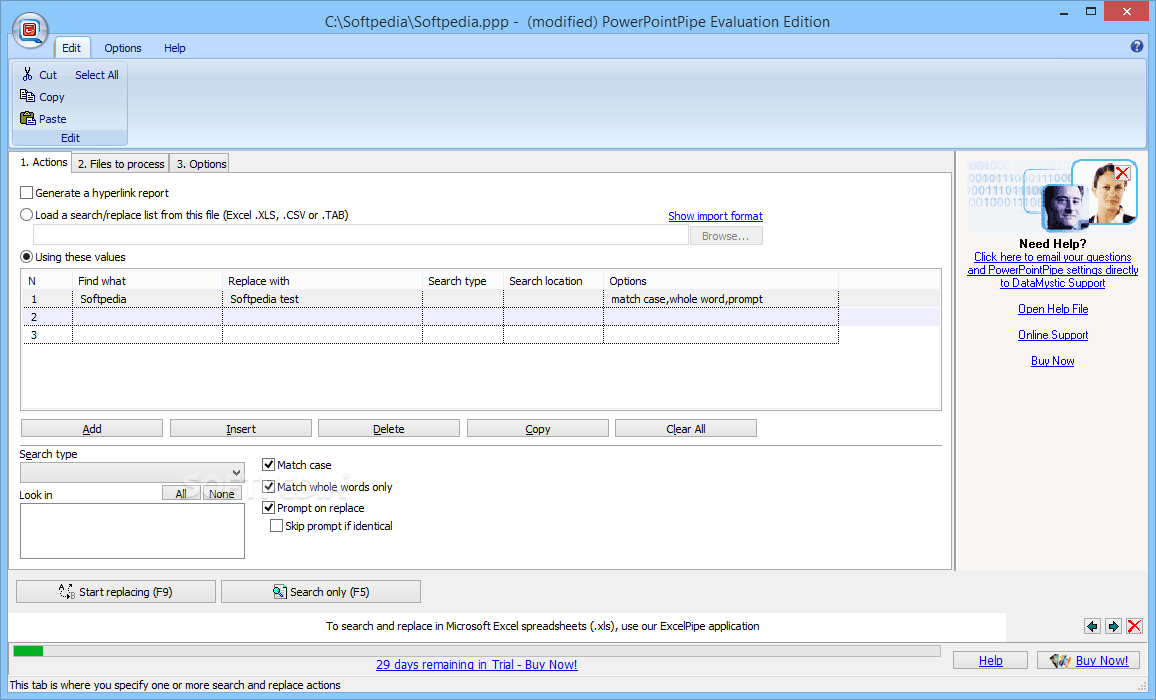This screenshot has height=700, width=1156.
Task: Uncheck Match case
Action: tap(268, 465)
